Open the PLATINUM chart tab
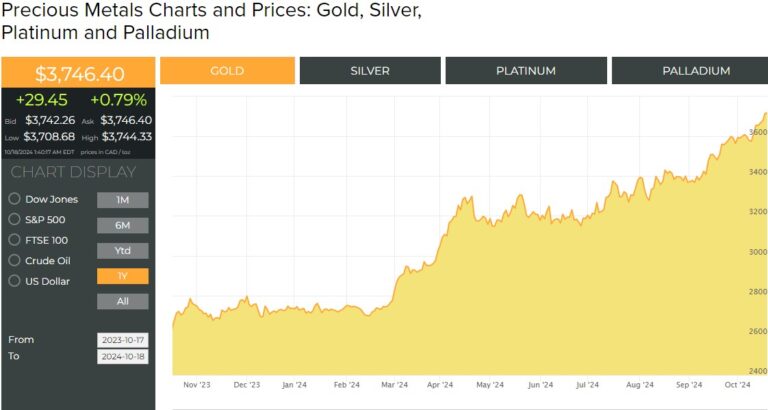768x410 pixels. click(526, 71)
